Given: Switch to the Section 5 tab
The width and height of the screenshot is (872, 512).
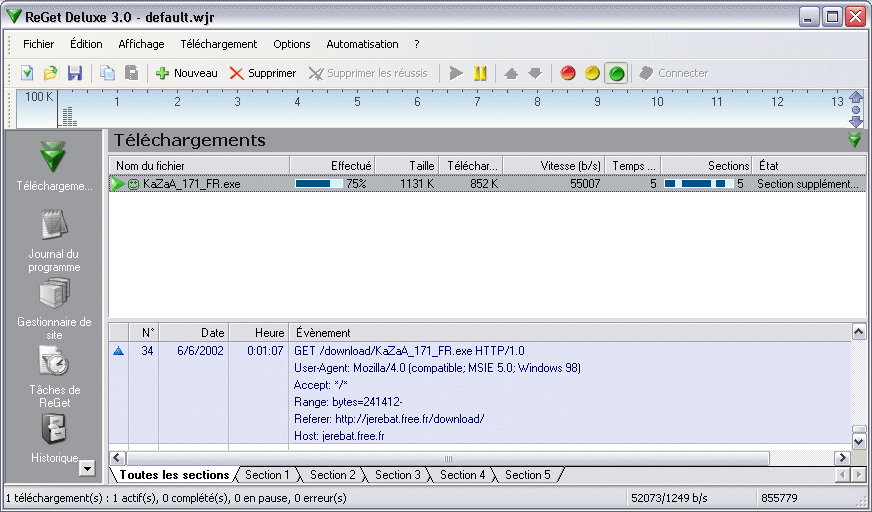Looking at the screenshot, I should pyautogui.click(x=528, y=475).
